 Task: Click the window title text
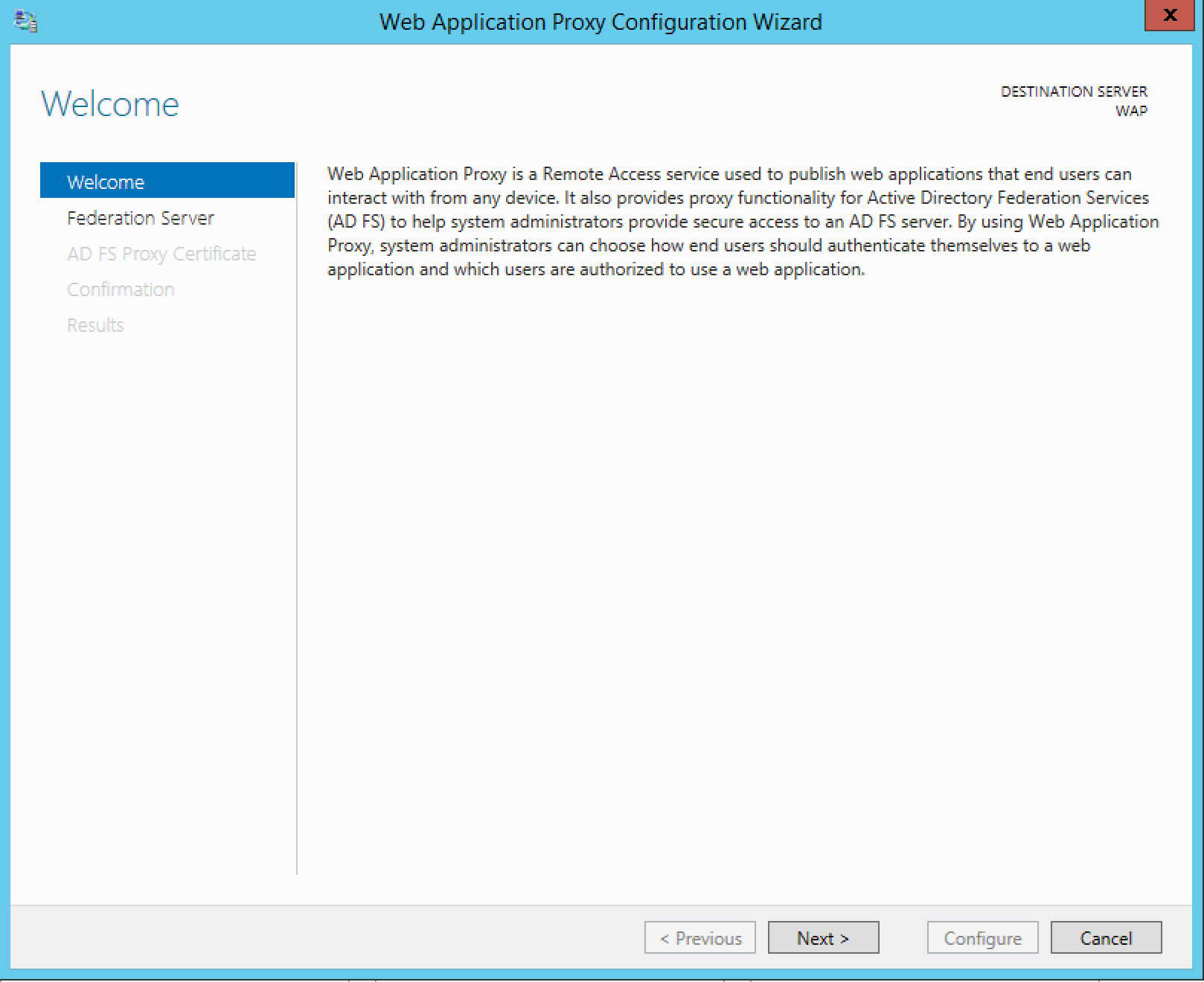coord(601,22)
